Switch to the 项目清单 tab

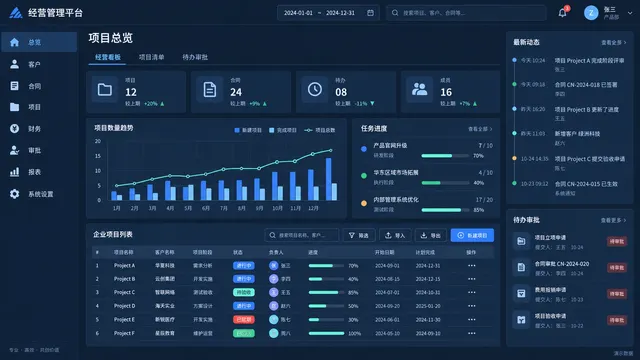point(151,57)
